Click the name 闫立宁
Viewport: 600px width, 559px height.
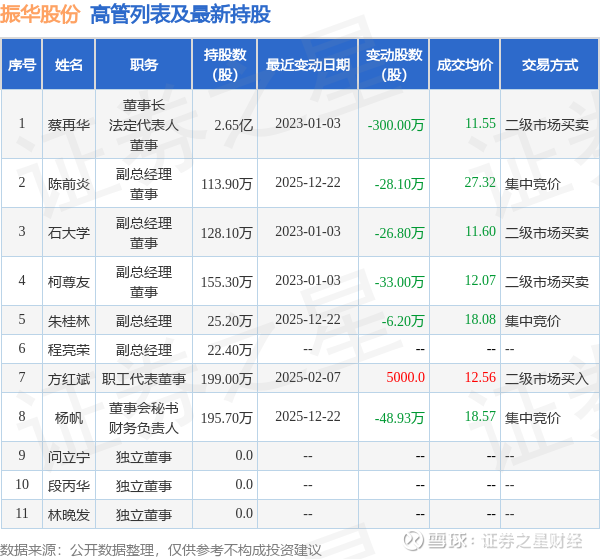point(69,456)
